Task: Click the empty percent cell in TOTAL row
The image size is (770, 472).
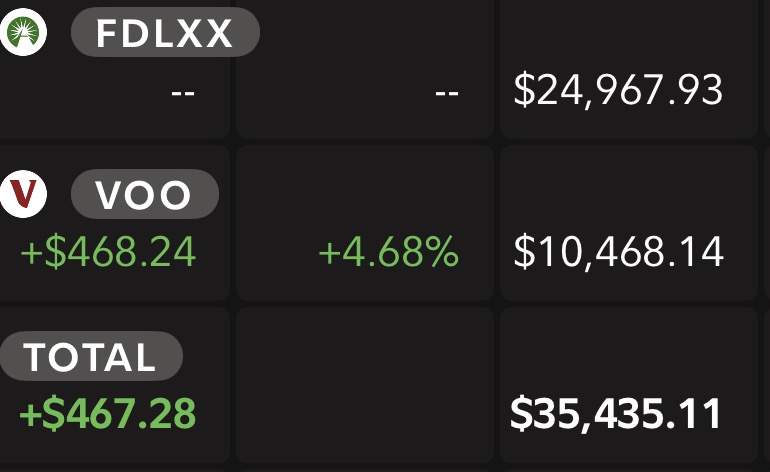Action: [365, 385]
